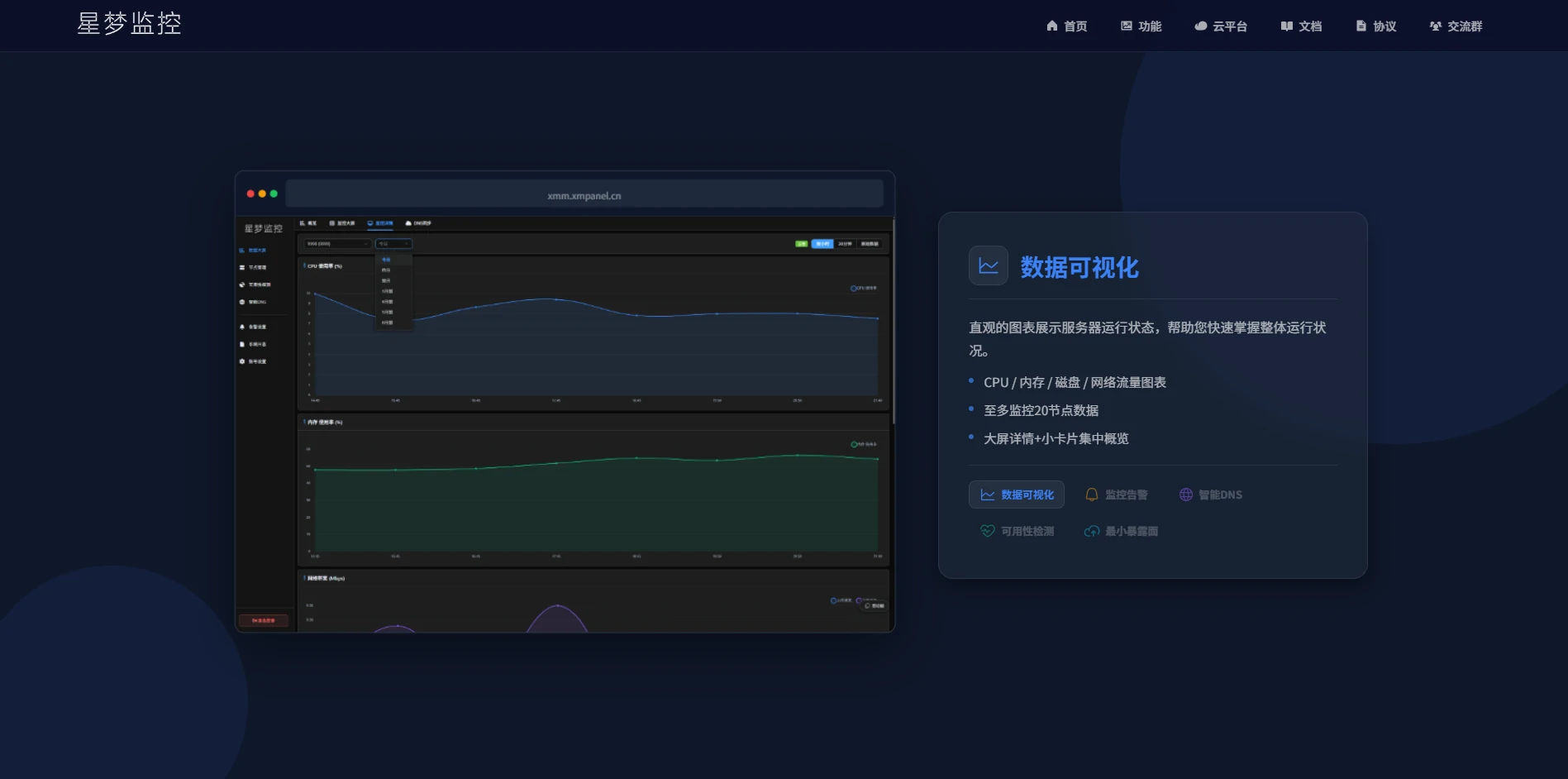The image size is (1568, 779).
Task: Toggle a traffic legend on the network chart
Action: [843, 600]
